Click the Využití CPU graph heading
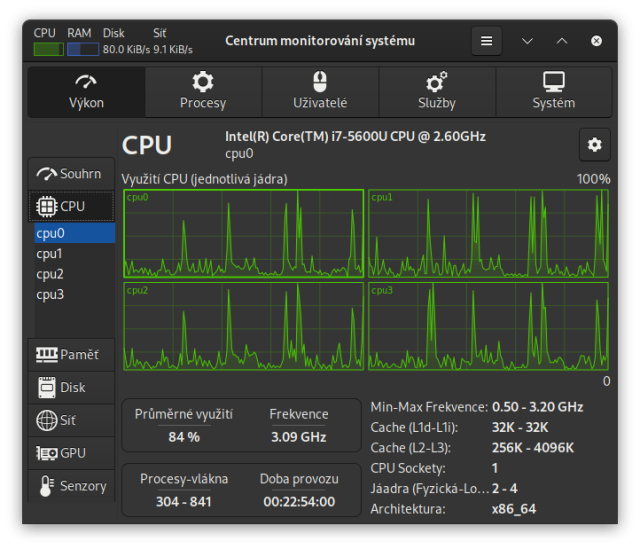This screenshot has width=640, height=549. 204,179
